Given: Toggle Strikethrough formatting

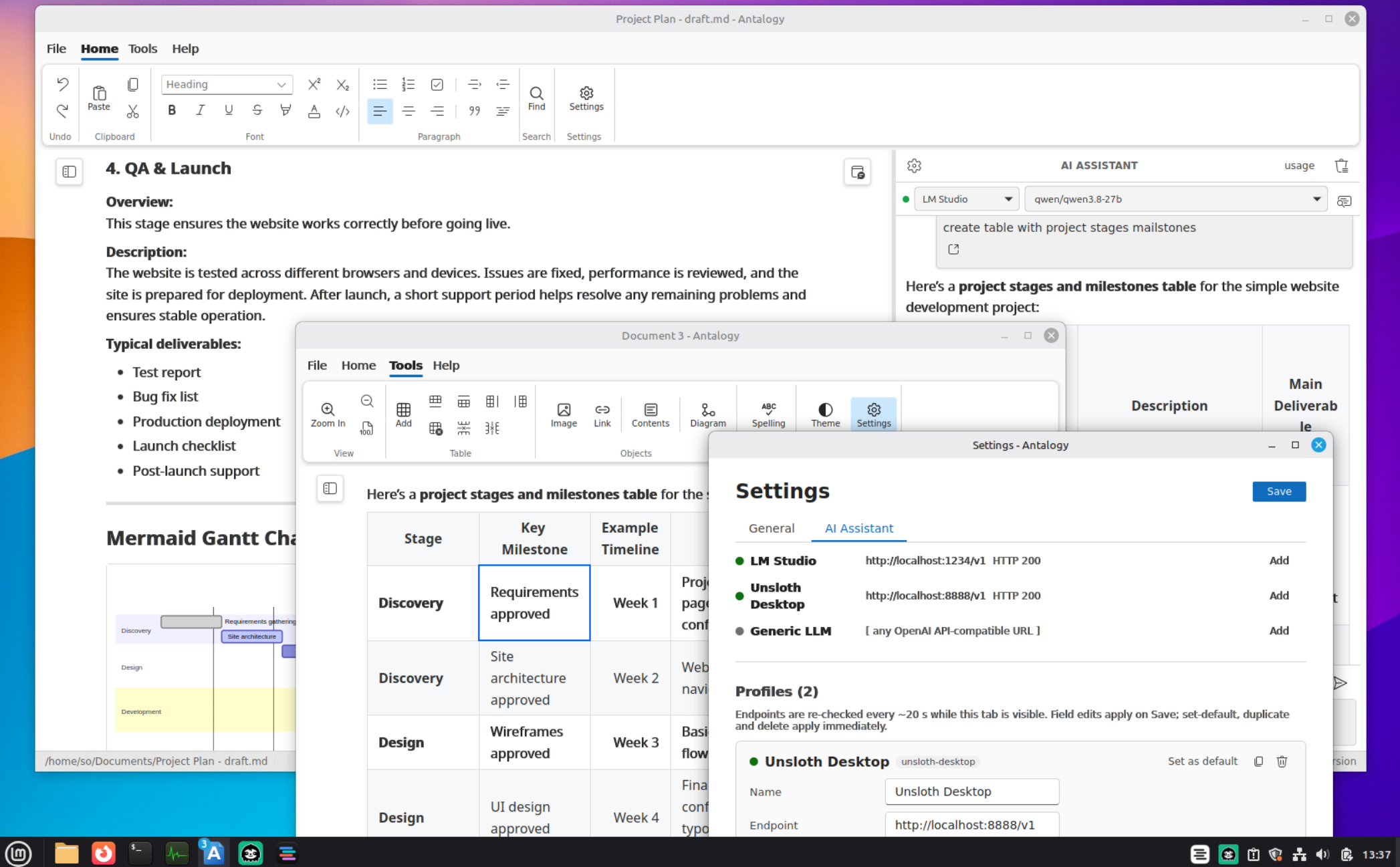Looking at the screenshot, I should (257, 110).
